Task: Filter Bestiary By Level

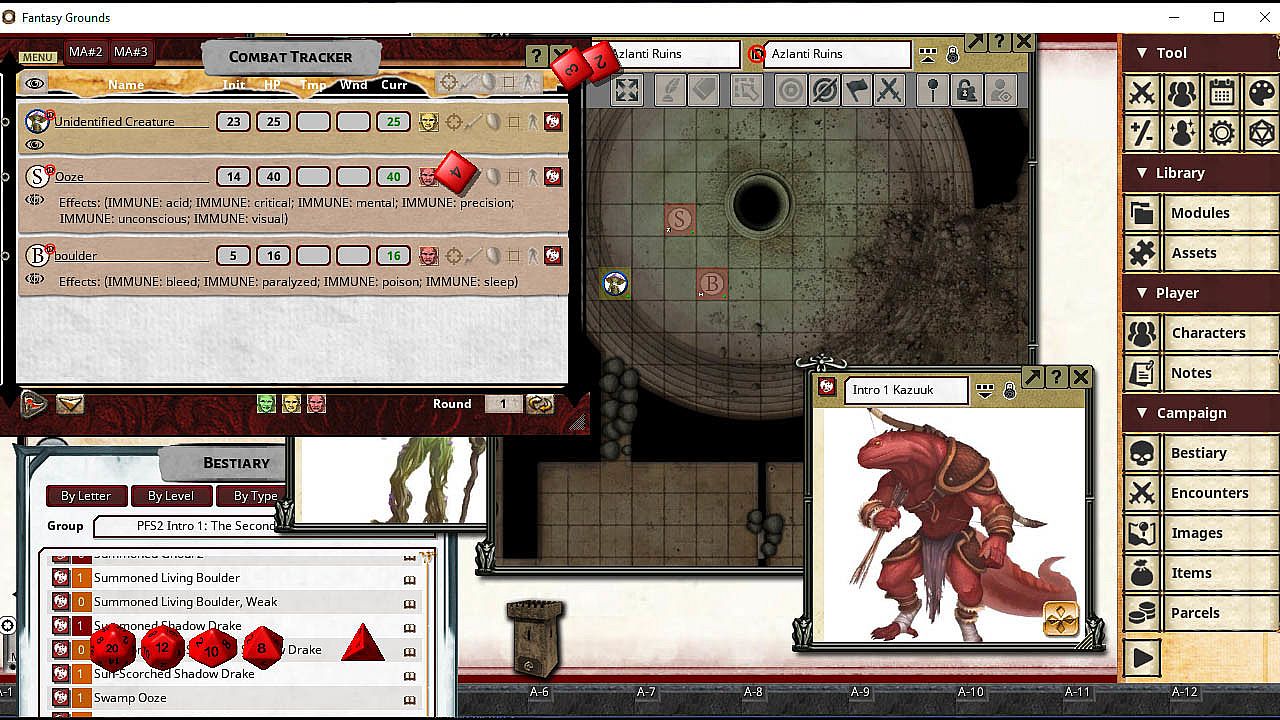Action: 171,496
